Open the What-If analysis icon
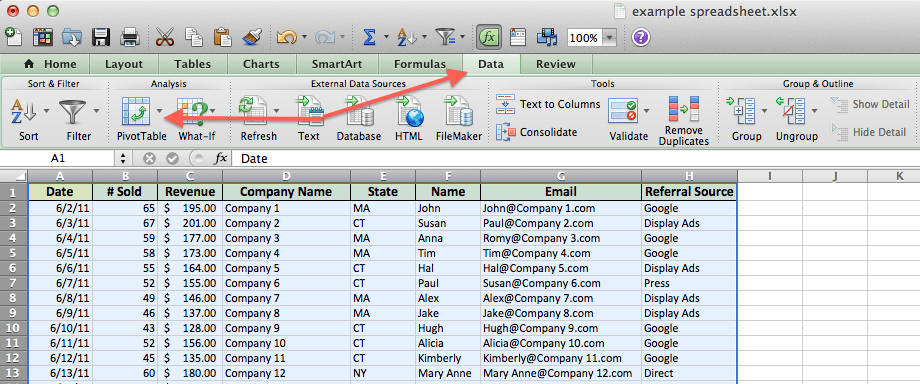 click(192, 112)
